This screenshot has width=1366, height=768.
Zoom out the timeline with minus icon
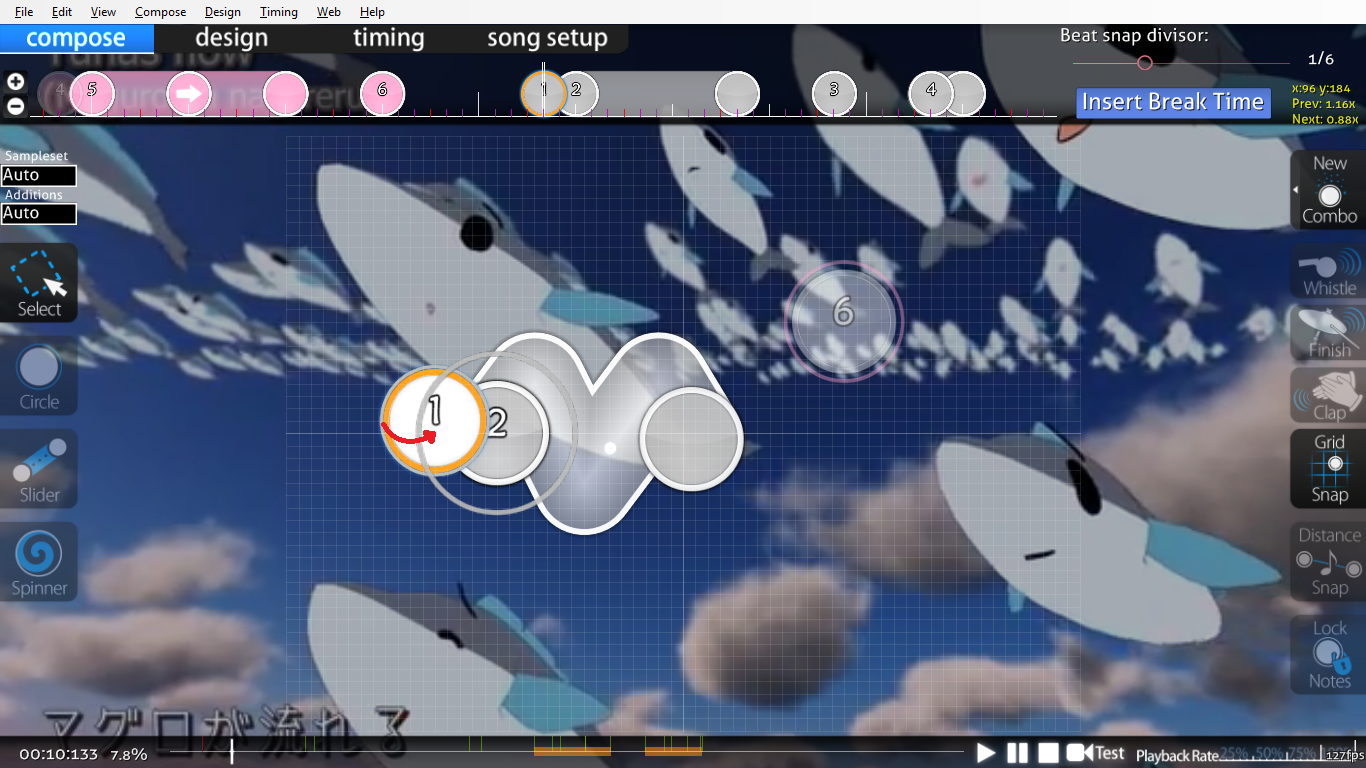click(15, 105)
